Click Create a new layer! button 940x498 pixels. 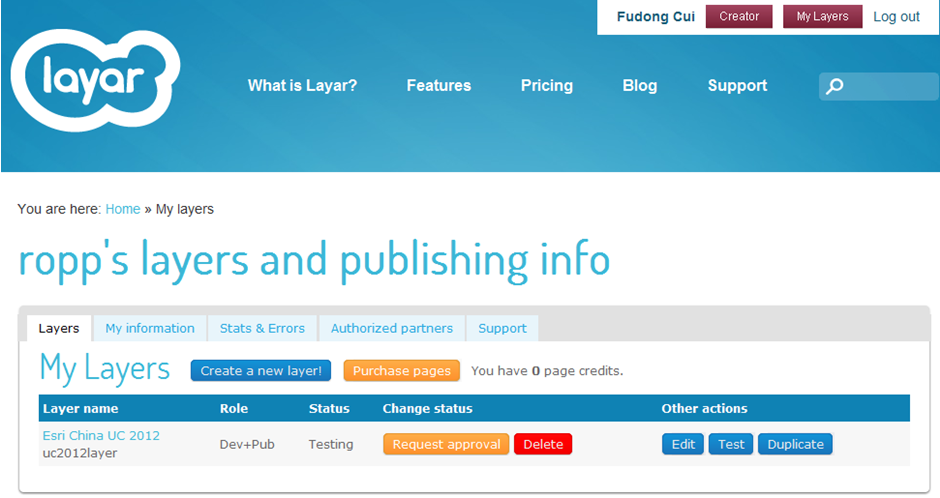[261, 371]
